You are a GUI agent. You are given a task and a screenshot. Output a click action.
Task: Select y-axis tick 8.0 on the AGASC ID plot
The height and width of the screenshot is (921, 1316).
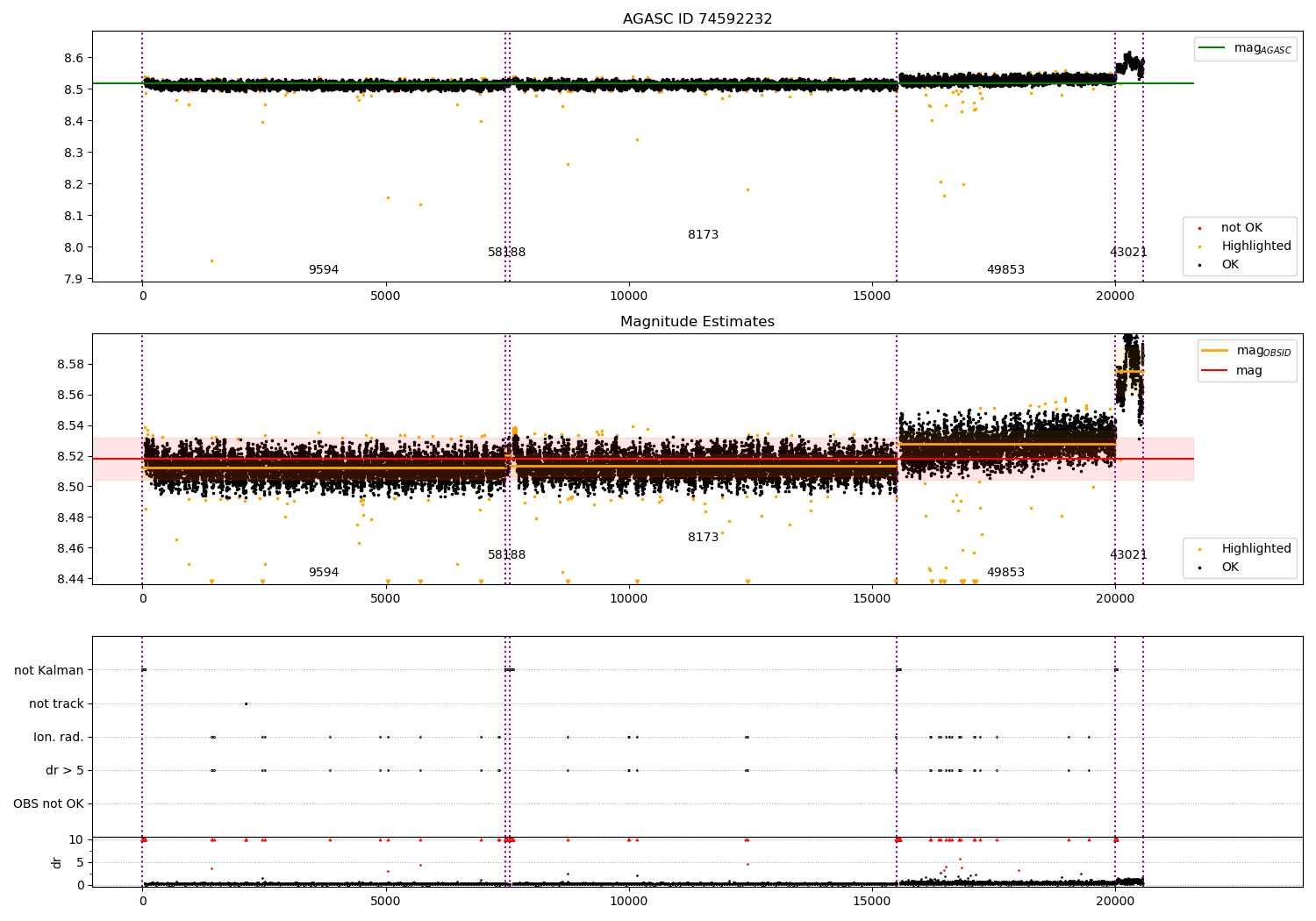coord(73,248)
